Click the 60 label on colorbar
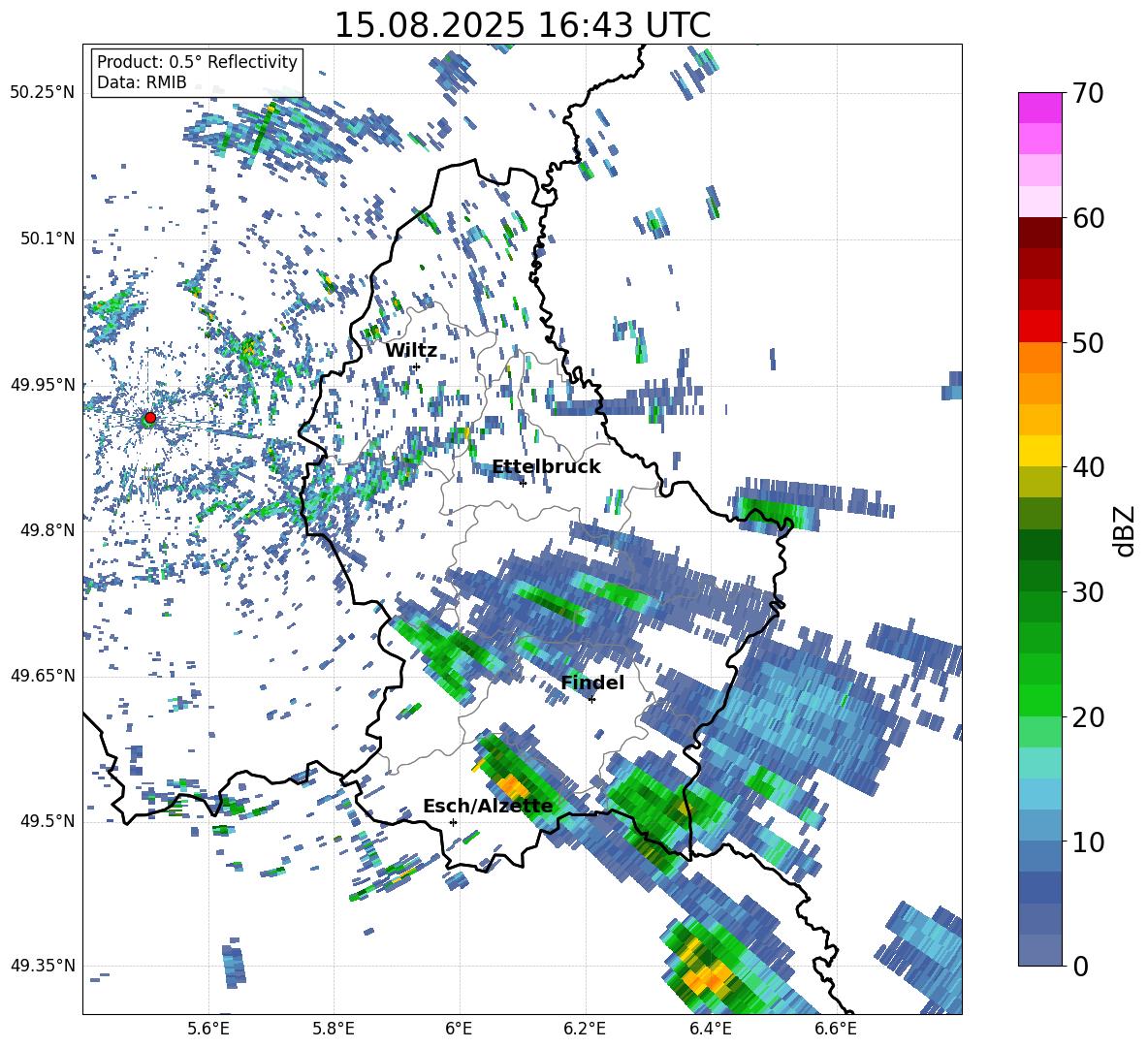 click(x=1087, y=219)
